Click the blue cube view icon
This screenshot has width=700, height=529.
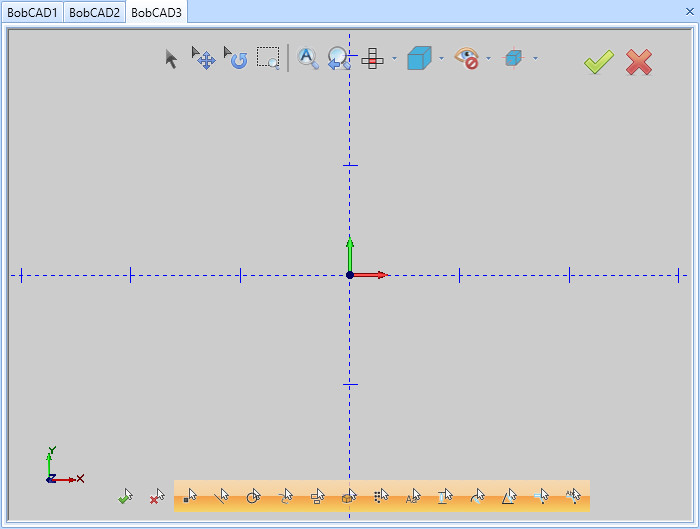(x=419, y=59)
